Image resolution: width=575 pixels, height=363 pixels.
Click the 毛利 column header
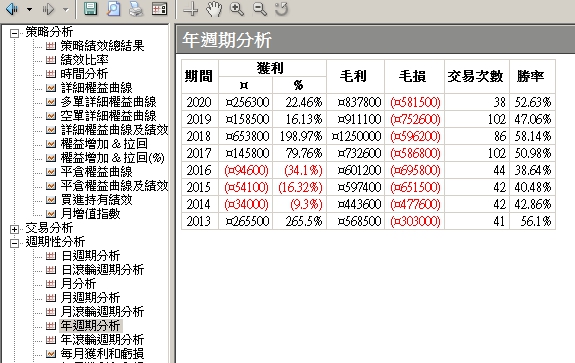355,77
